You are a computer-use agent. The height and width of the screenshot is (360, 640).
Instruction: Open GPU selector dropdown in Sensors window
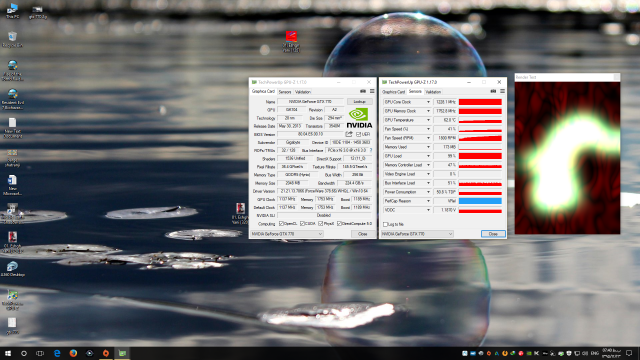point(417,234)
